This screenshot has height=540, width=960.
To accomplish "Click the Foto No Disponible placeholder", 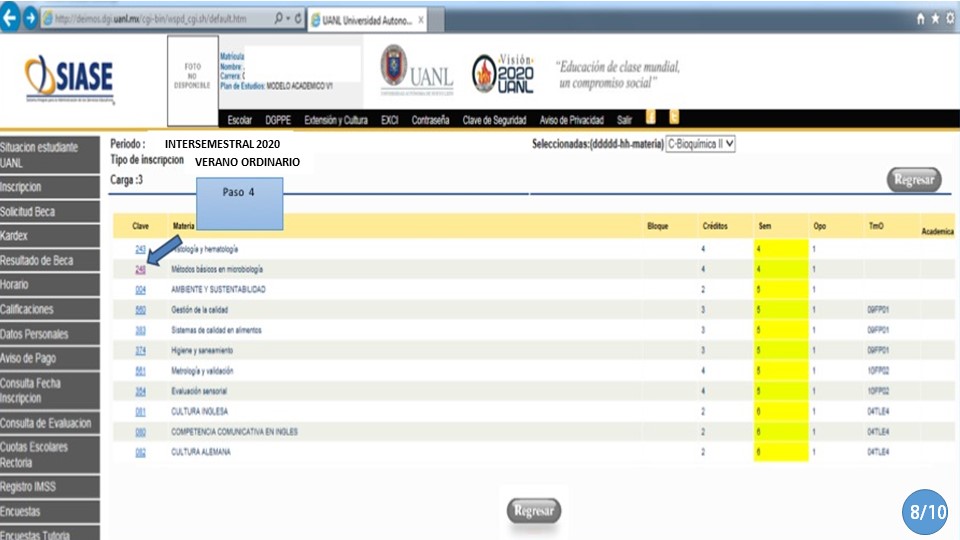I will coord(193,80).
